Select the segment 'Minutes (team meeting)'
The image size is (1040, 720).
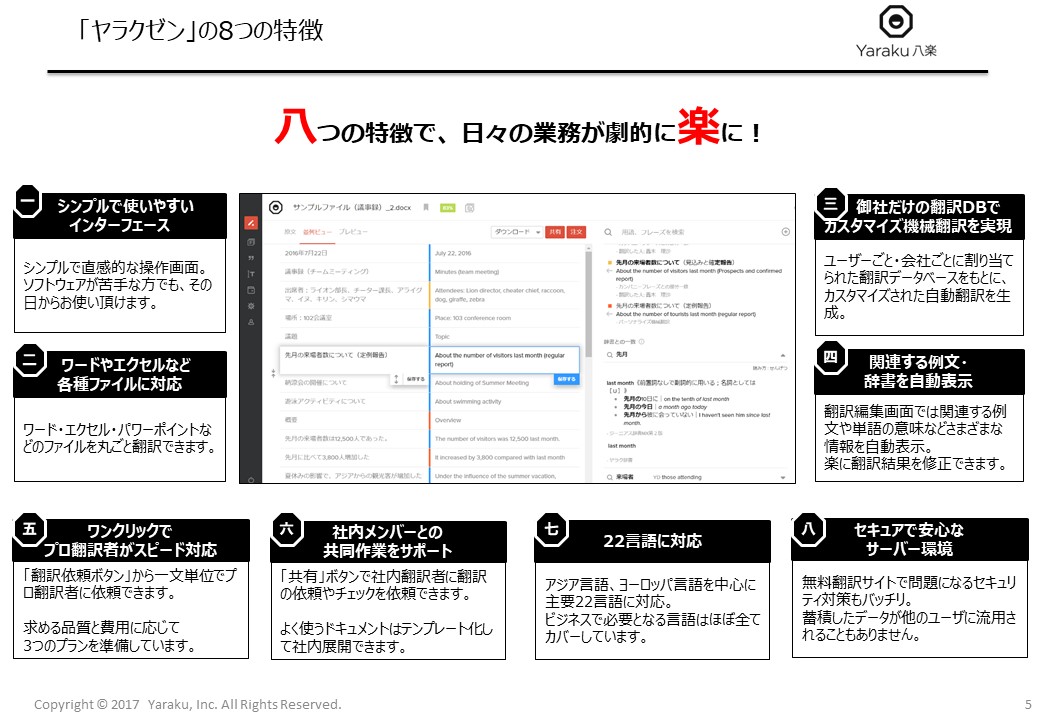tap(467, 272)
